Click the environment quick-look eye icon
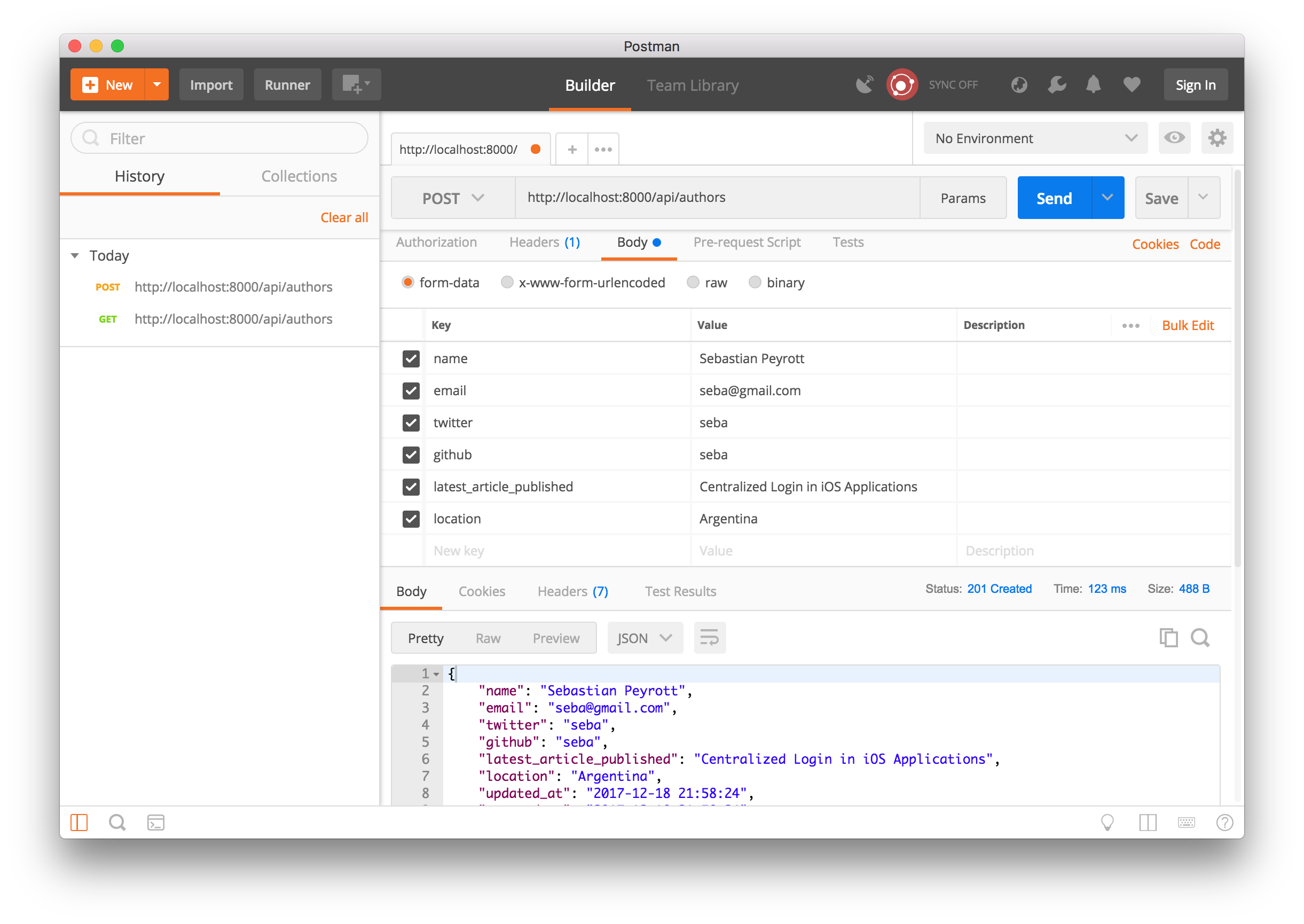This screenshot has height=924, width=1304. (1174, 139)
